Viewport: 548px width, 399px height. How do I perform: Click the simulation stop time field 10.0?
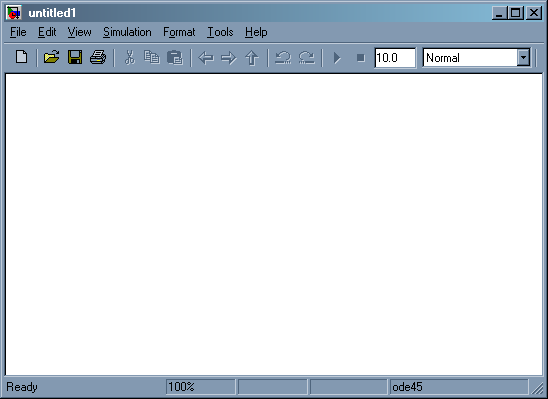coord(395,58)
